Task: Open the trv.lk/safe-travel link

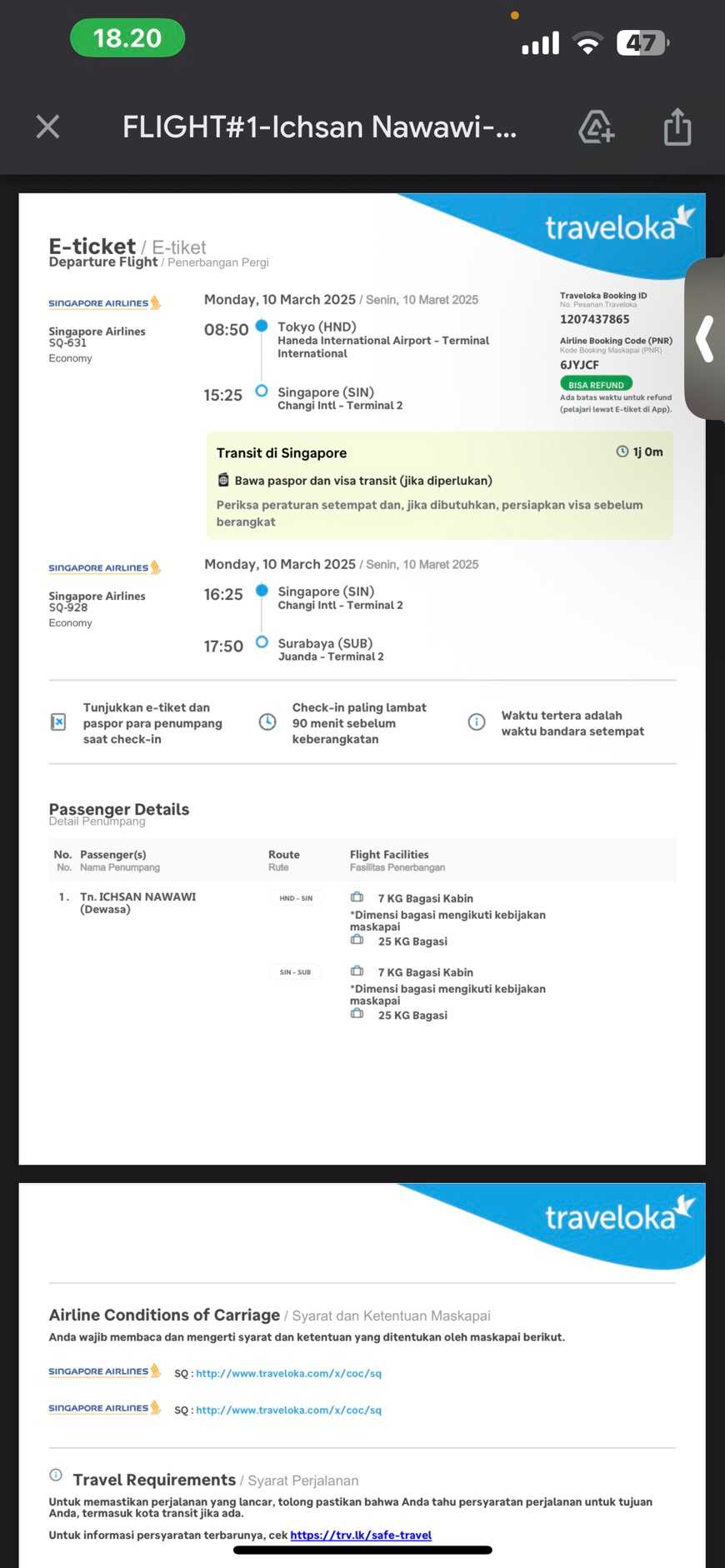Action: pyautogui.click(x=361, y=1535)
